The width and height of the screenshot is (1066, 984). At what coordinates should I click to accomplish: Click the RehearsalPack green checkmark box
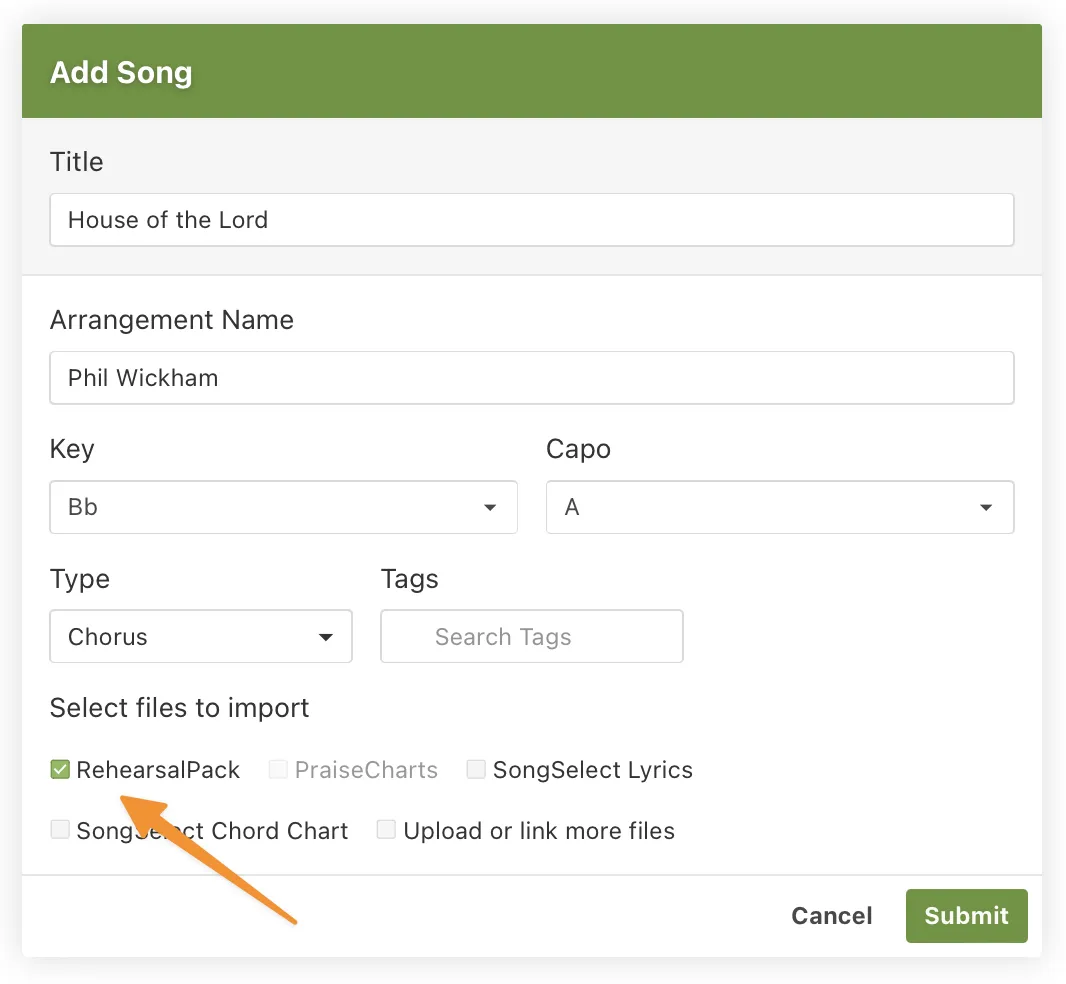tap(60, 769)
